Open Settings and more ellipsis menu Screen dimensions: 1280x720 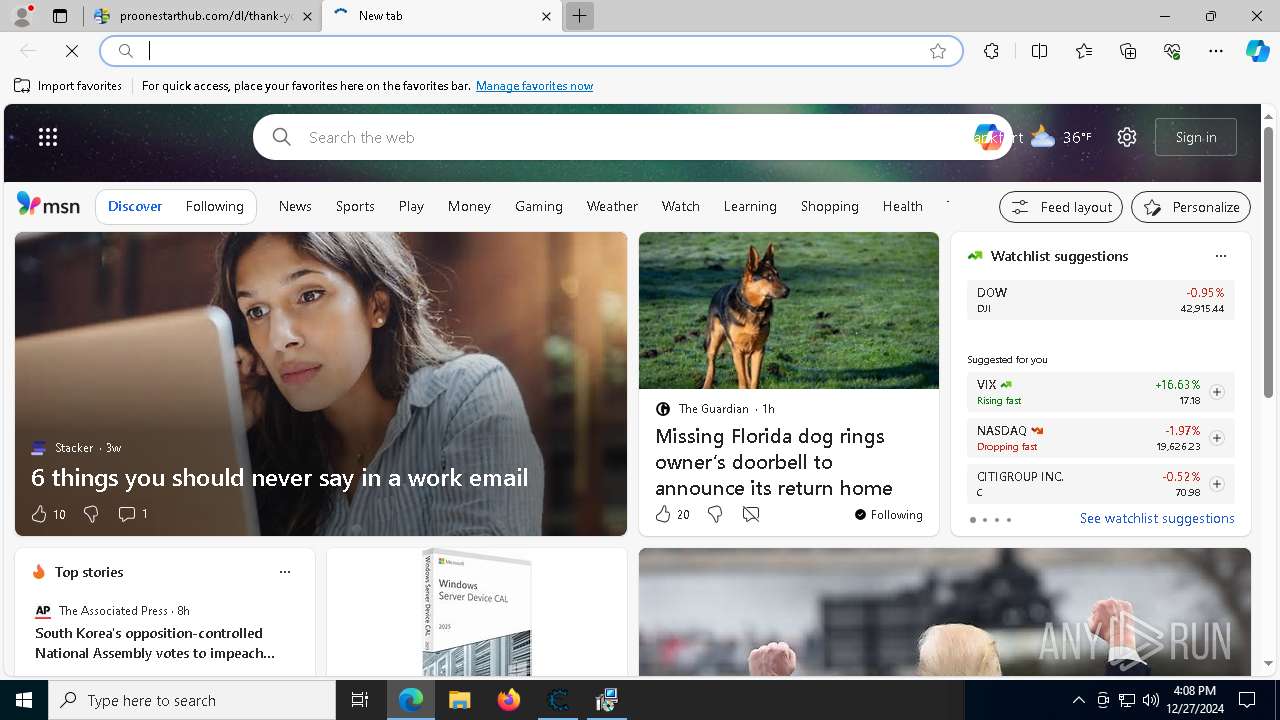click(1216, 51)
